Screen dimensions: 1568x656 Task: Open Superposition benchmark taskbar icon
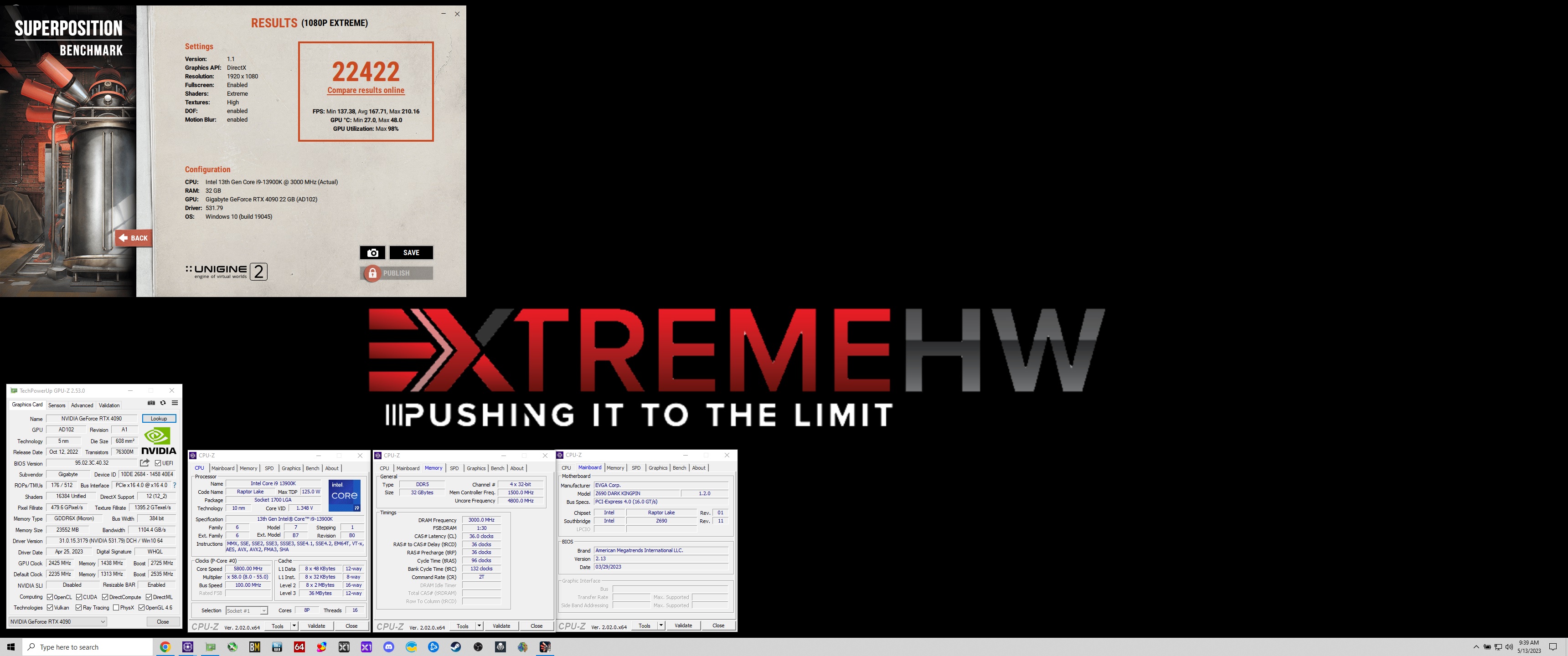tap(545, 647)
